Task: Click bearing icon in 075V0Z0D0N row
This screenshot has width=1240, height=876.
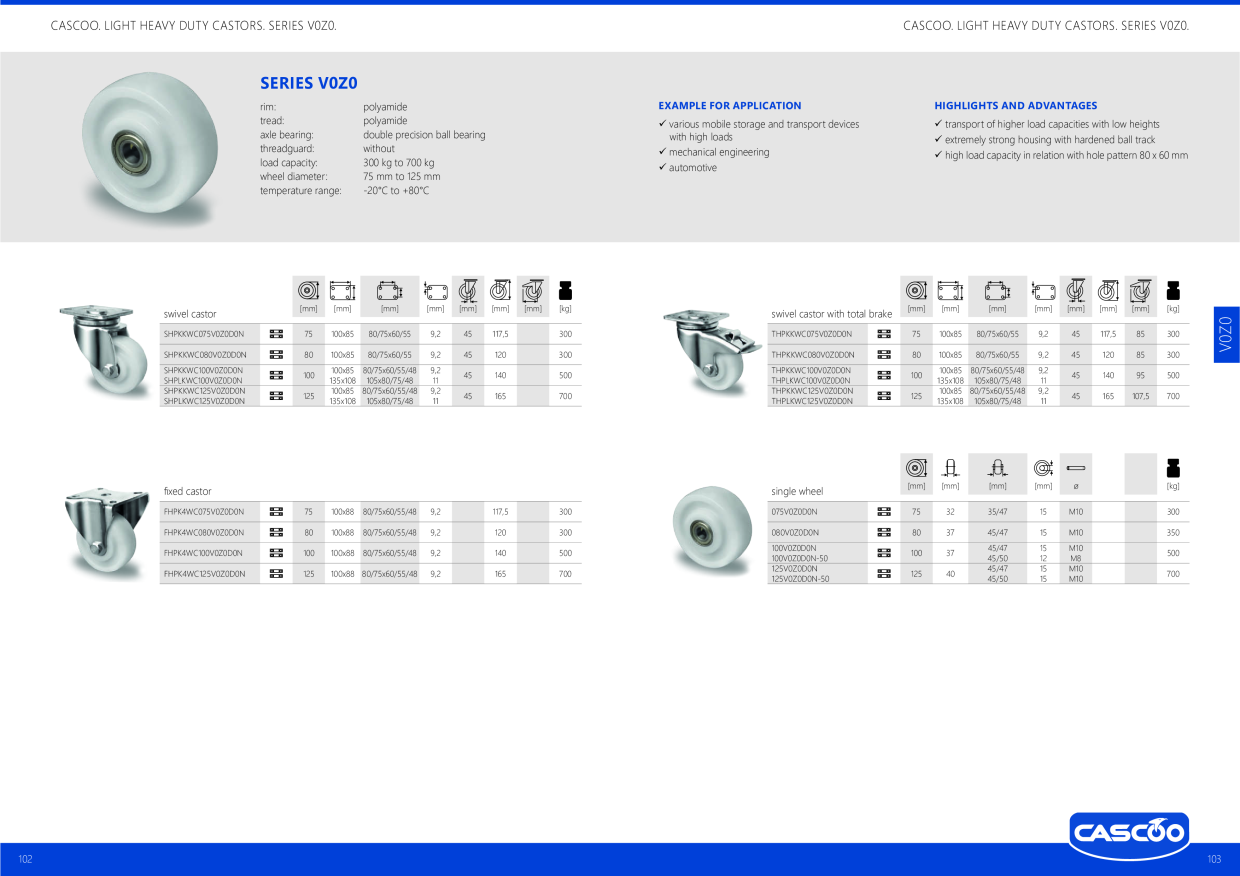Action: (884, 512)
